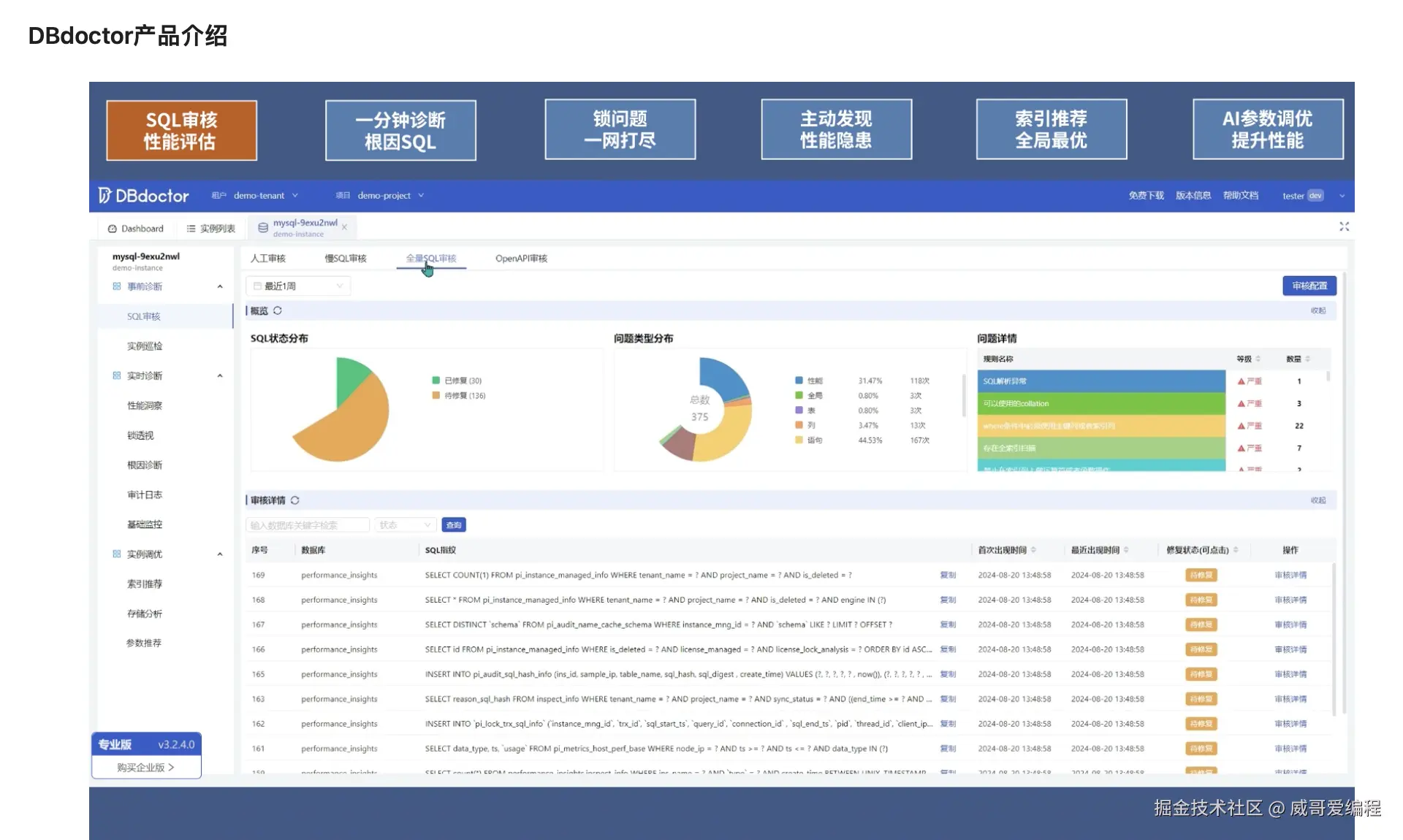Click the database keyword search field
Screen dimensions: 1403x840
click(308, 525)
